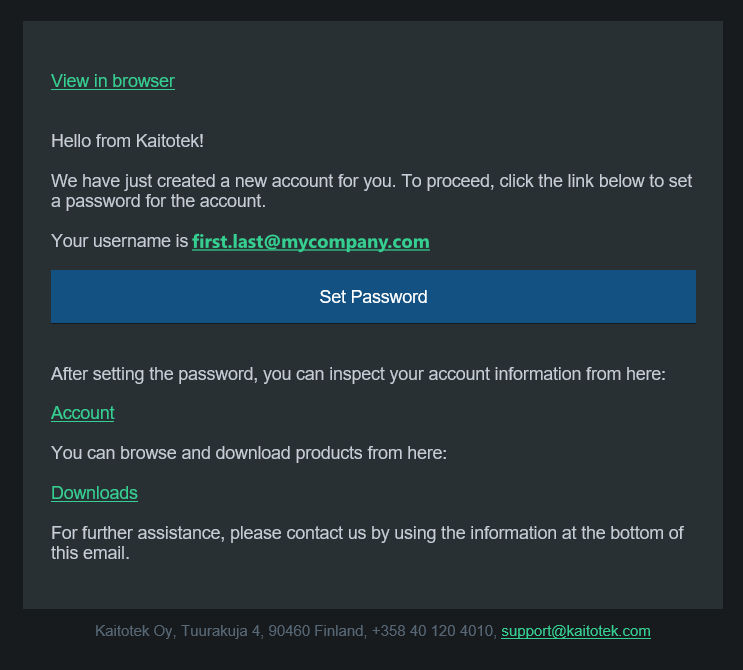Click the blue Set Password button

[x=373, y=297]
